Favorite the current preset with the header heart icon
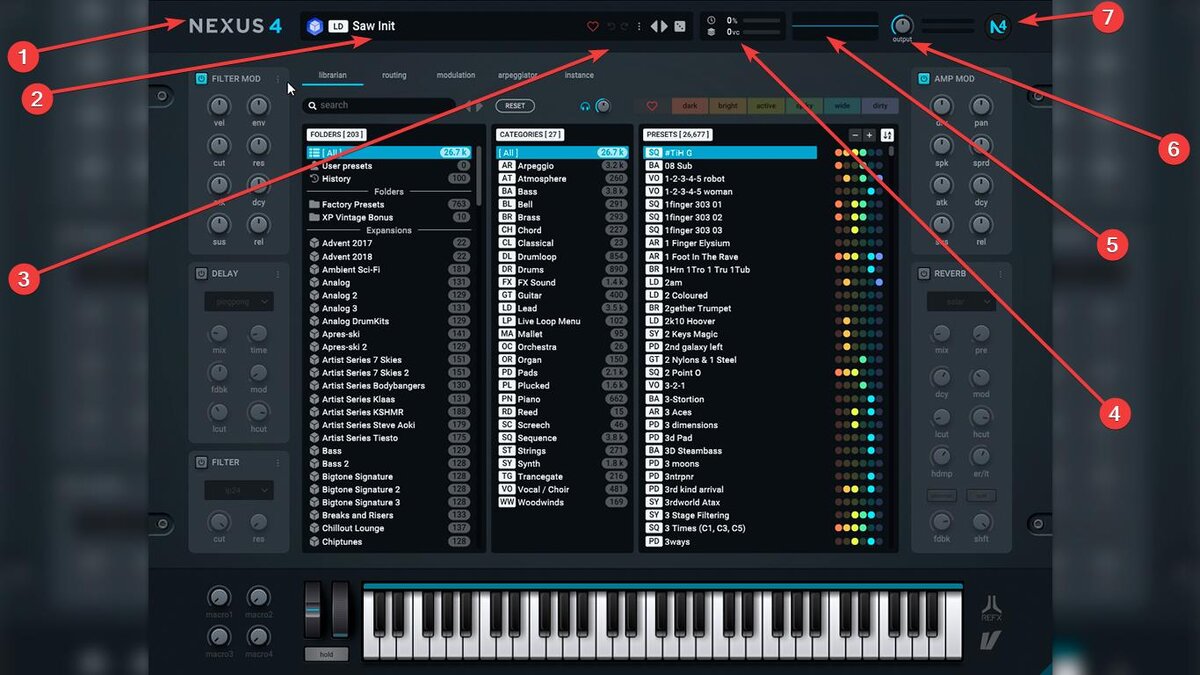1200x675 pixels. [592, 26]
